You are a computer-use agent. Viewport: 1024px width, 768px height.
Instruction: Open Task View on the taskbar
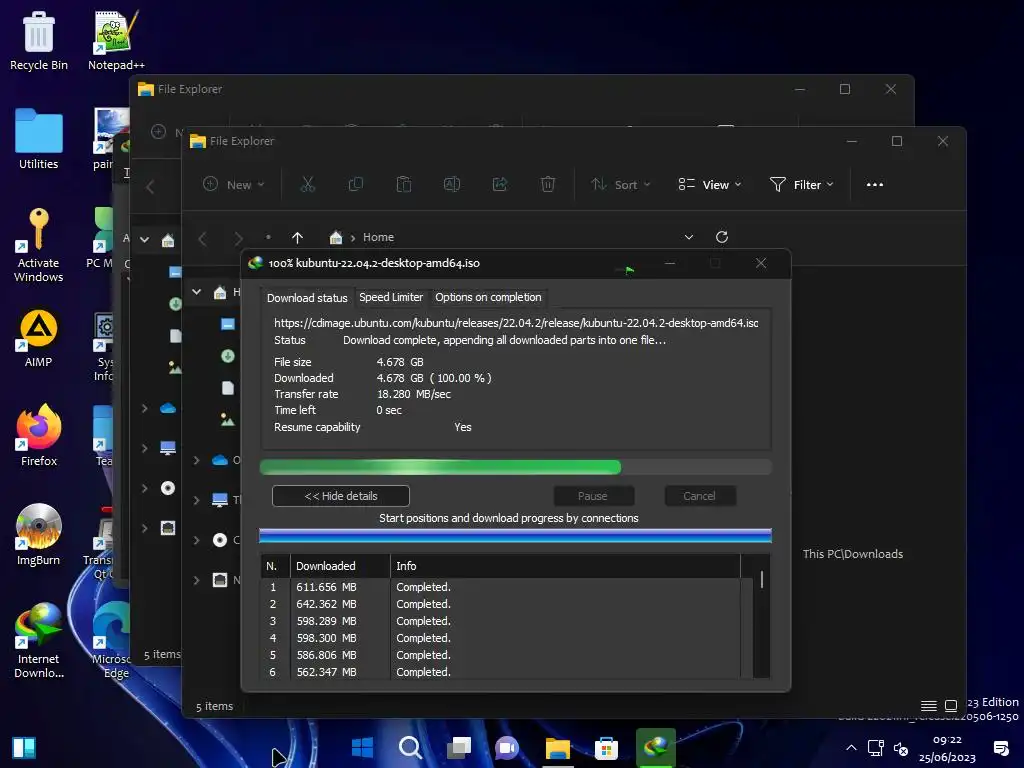[x=459, y=747]
